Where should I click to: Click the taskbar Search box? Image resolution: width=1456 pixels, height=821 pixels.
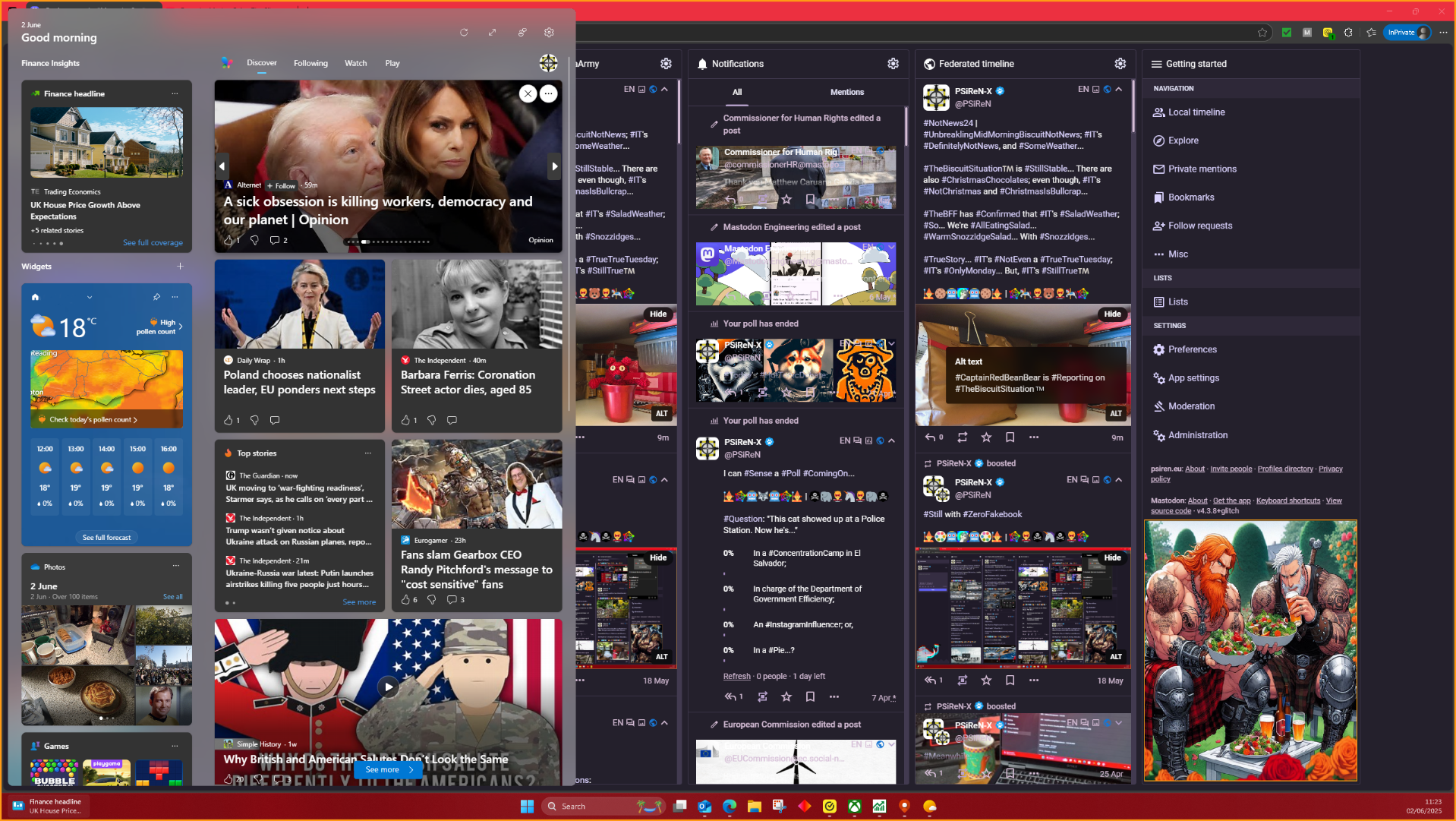pyautogui.click(x=604, y=807)
